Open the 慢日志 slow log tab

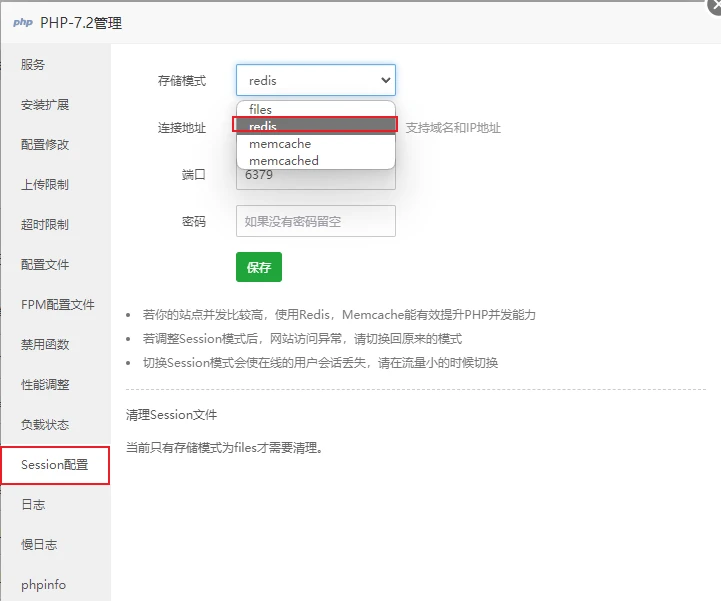pos(39,545)
